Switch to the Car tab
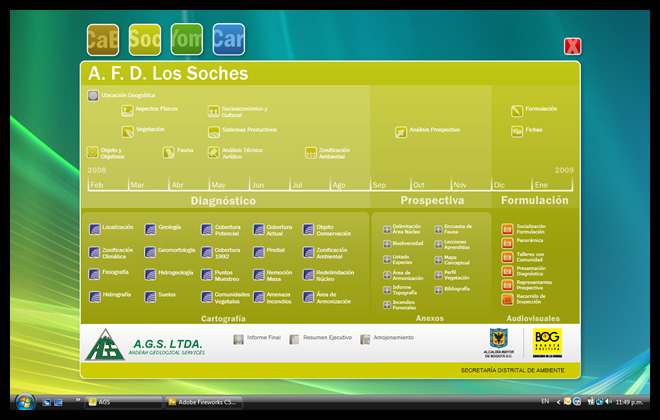Viewport: 660px width, 420px height. 228,39
